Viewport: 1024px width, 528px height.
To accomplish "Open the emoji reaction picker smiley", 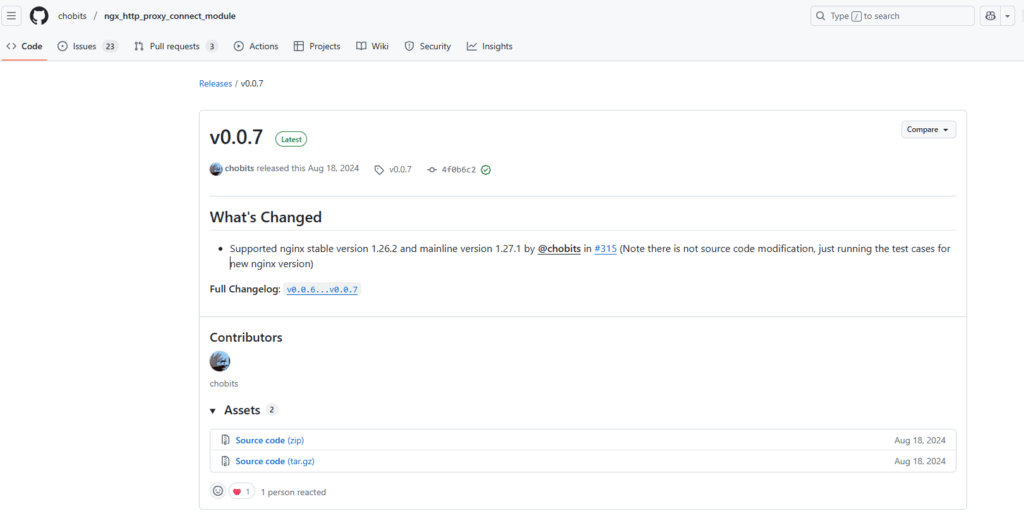I will tap(218, 491).
